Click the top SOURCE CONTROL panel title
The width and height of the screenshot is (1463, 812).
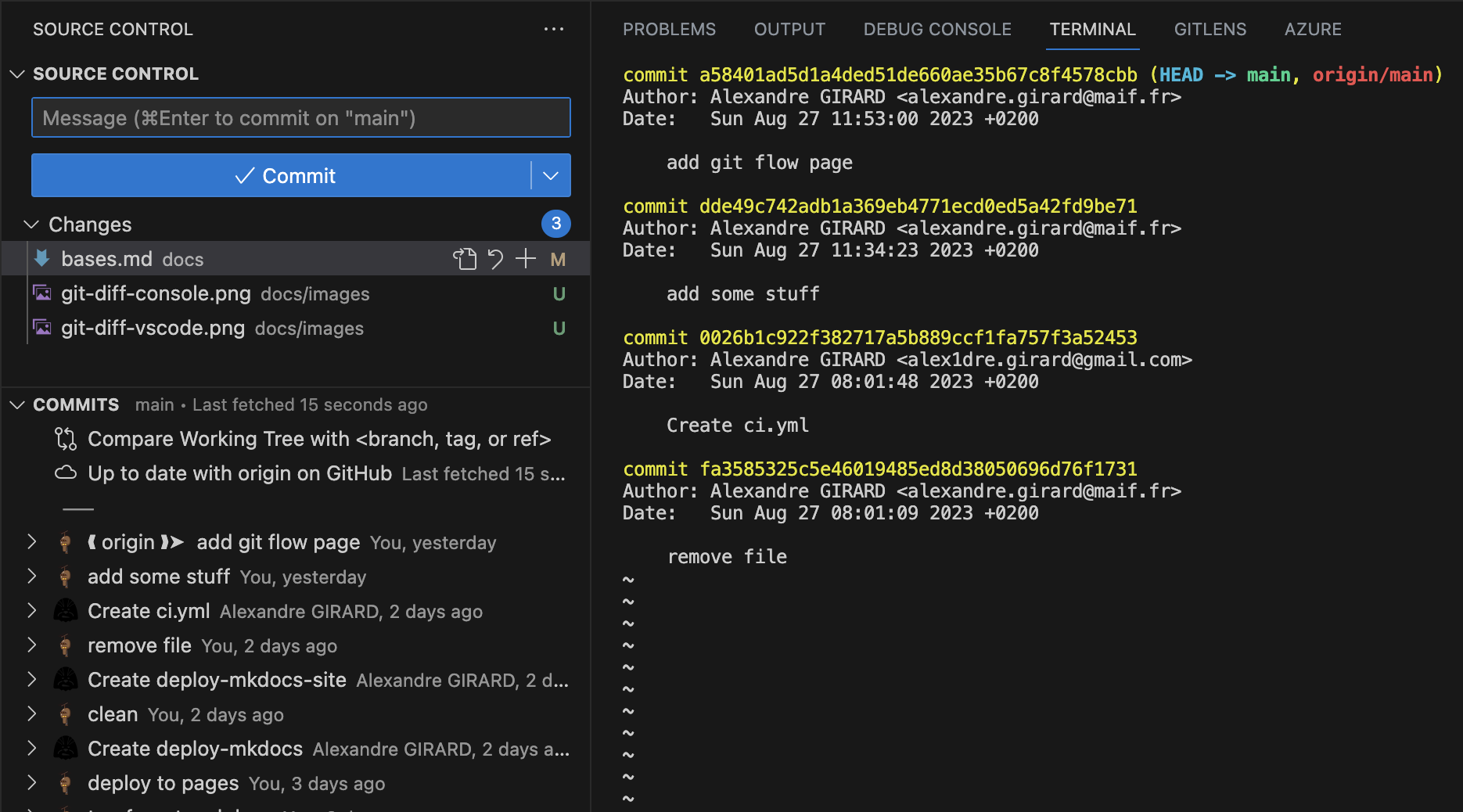113,29
